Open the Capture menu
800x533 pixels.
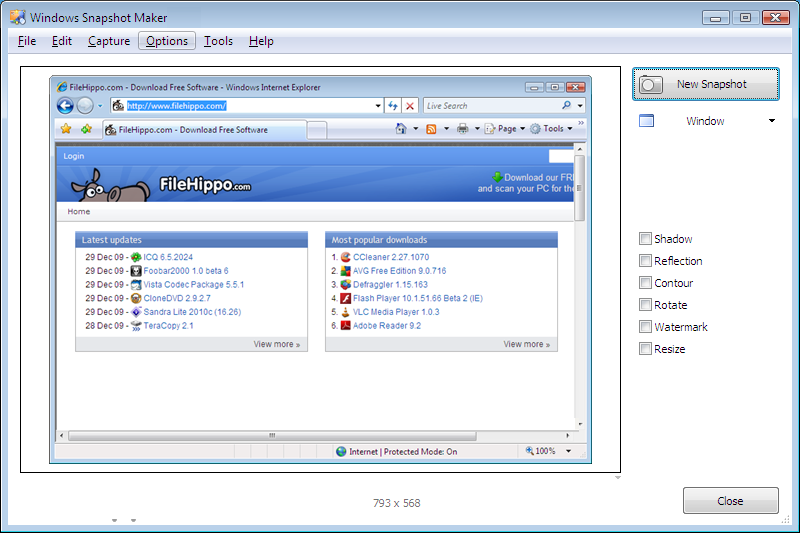click(x=109, y=41)
